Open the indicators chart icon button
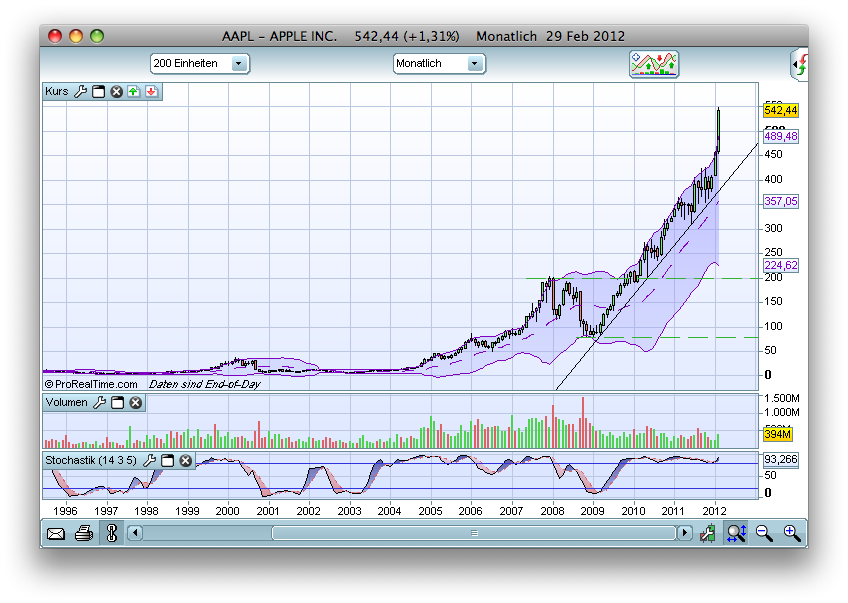This screenshot has height=603, width=848. tap(654, 64)
